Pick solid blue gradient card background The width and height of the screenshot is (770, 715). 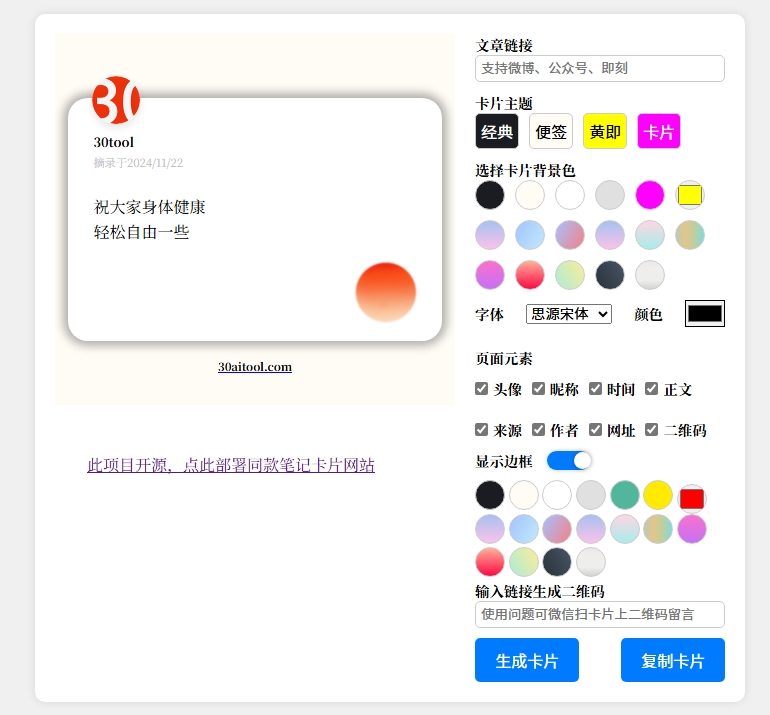click(x=530, y=235)
